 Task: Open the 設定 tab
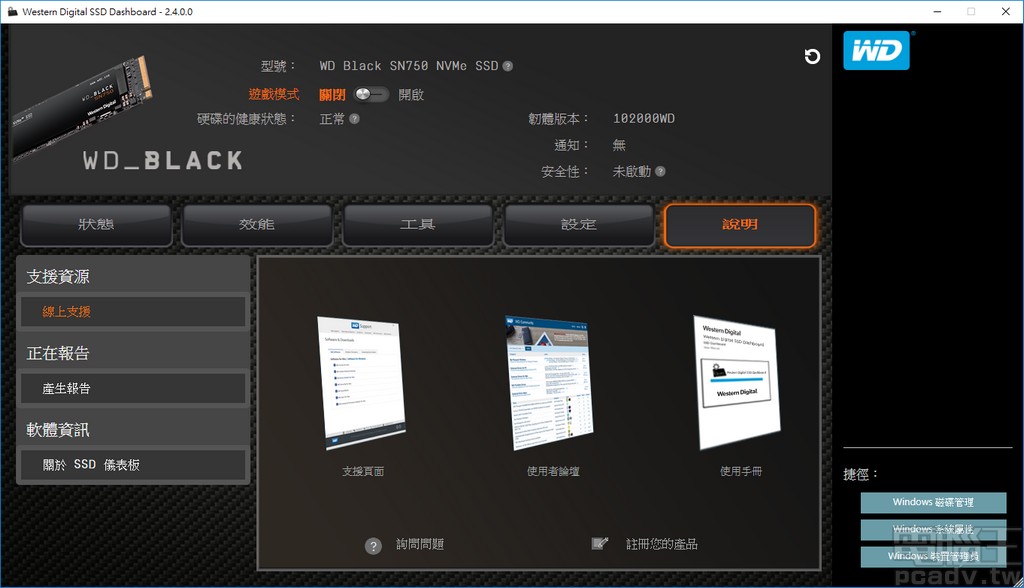coord(579,225)
